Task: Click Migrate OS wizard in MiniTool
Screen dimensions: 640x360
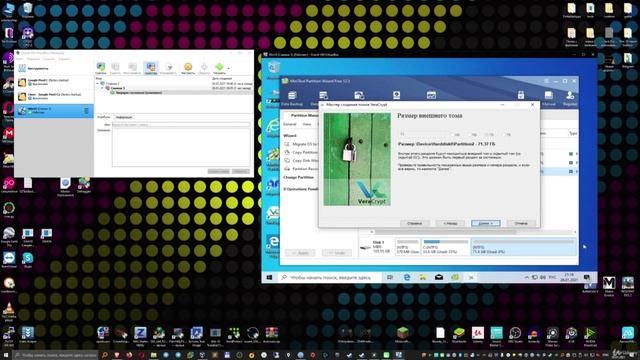Action: click(x=300, y=144)
